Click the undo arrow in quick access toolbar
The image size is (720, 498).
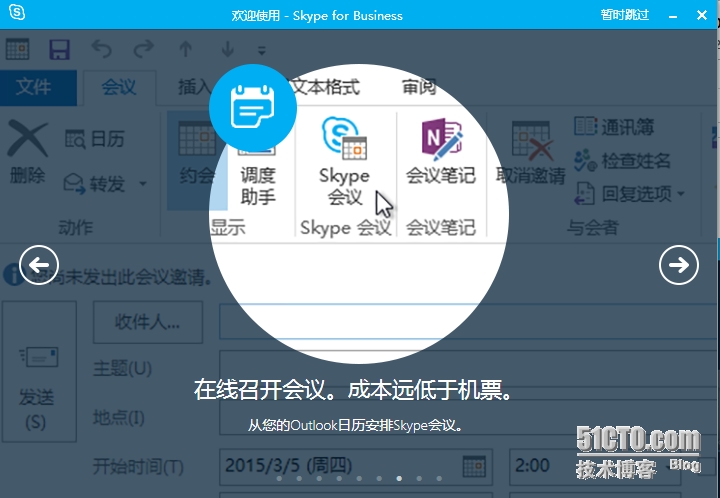click(x=101, y=49)
